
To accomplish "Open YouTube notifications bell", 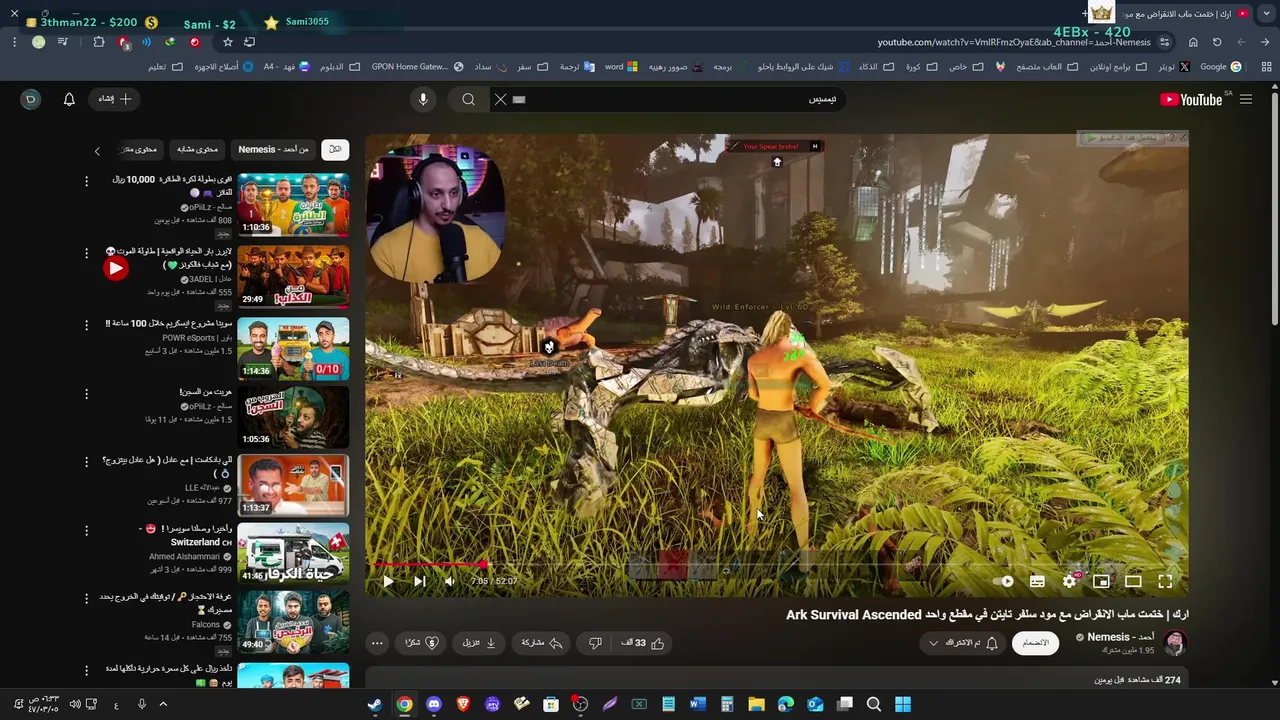I will pyautogui.click(x=69, y=99).
